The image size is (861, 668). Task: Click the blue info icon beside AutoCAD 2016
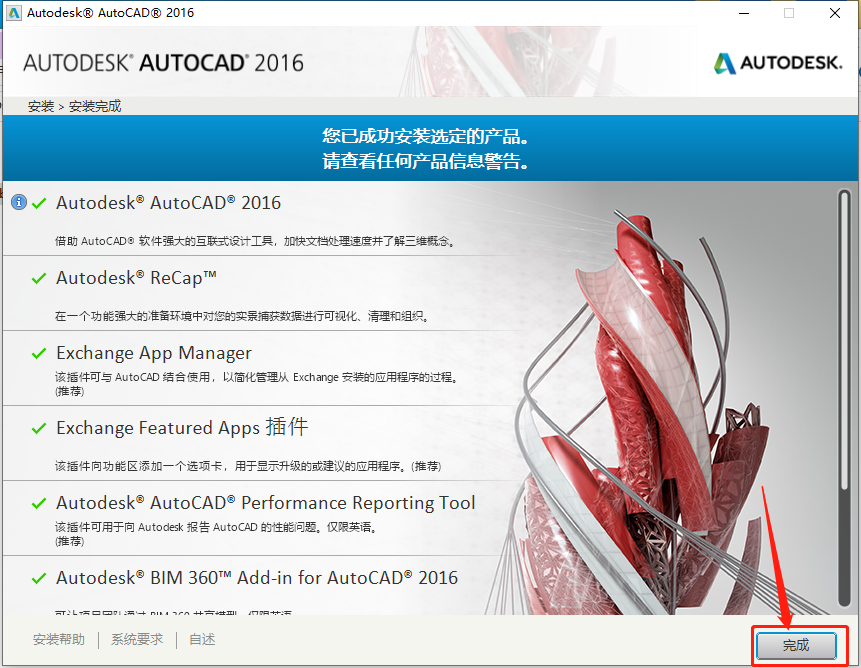point(19,203)
